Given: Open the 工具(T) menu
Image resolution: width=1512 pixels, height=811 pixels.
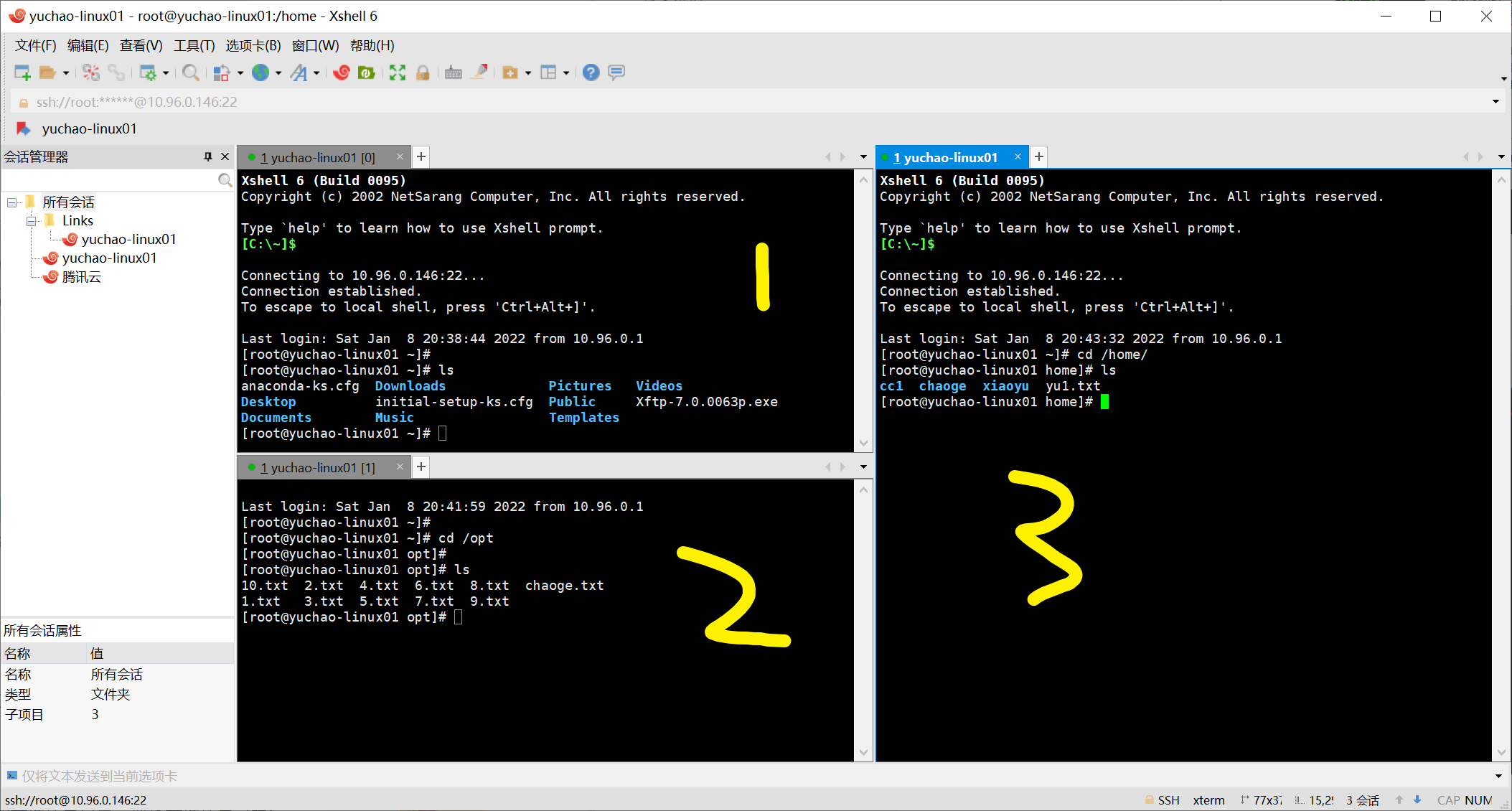Looking at the screenshot, I should click(x=194, y=46).
